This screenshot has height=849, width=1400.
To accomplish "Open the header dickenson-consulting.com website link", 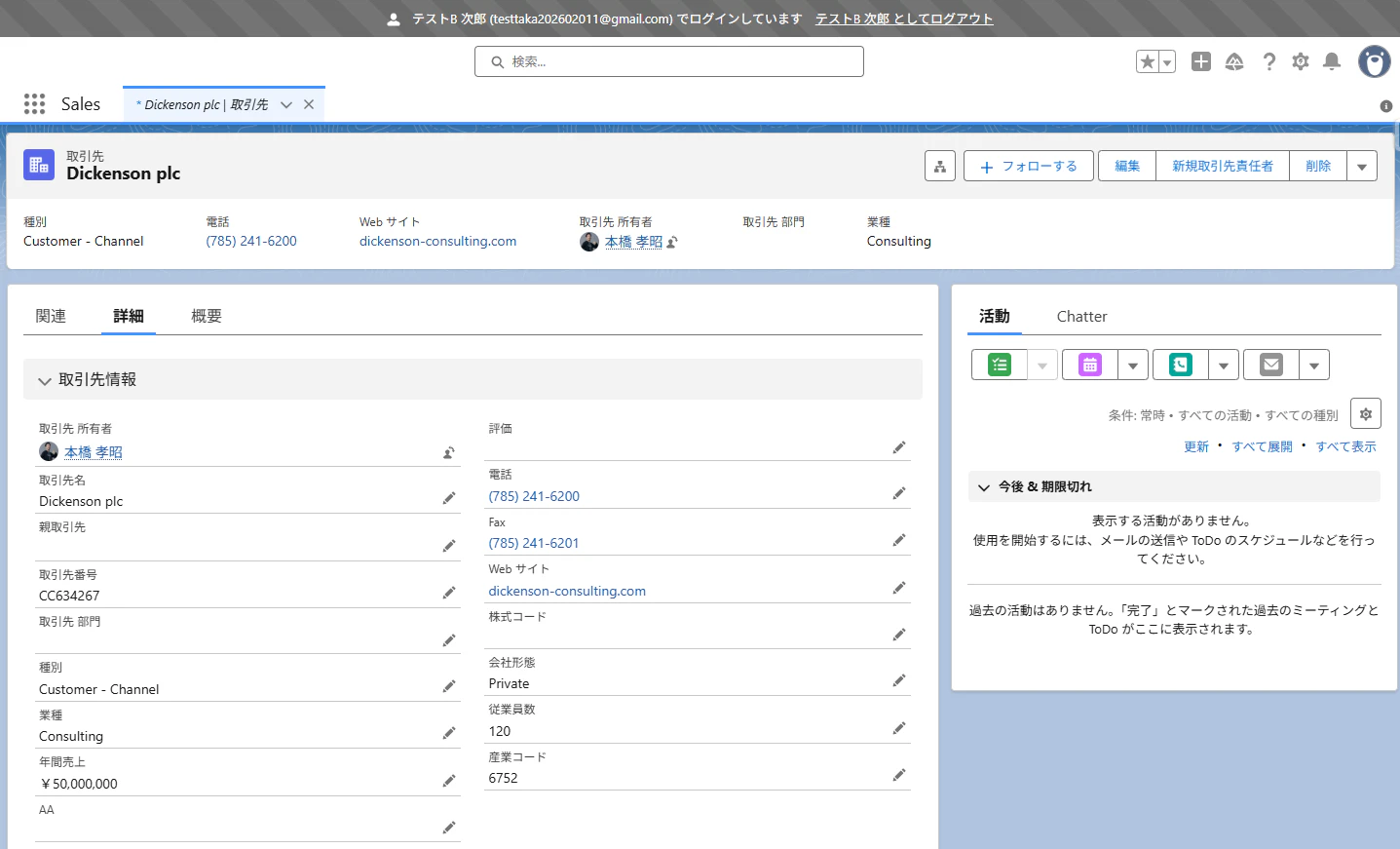I will 437,241.
